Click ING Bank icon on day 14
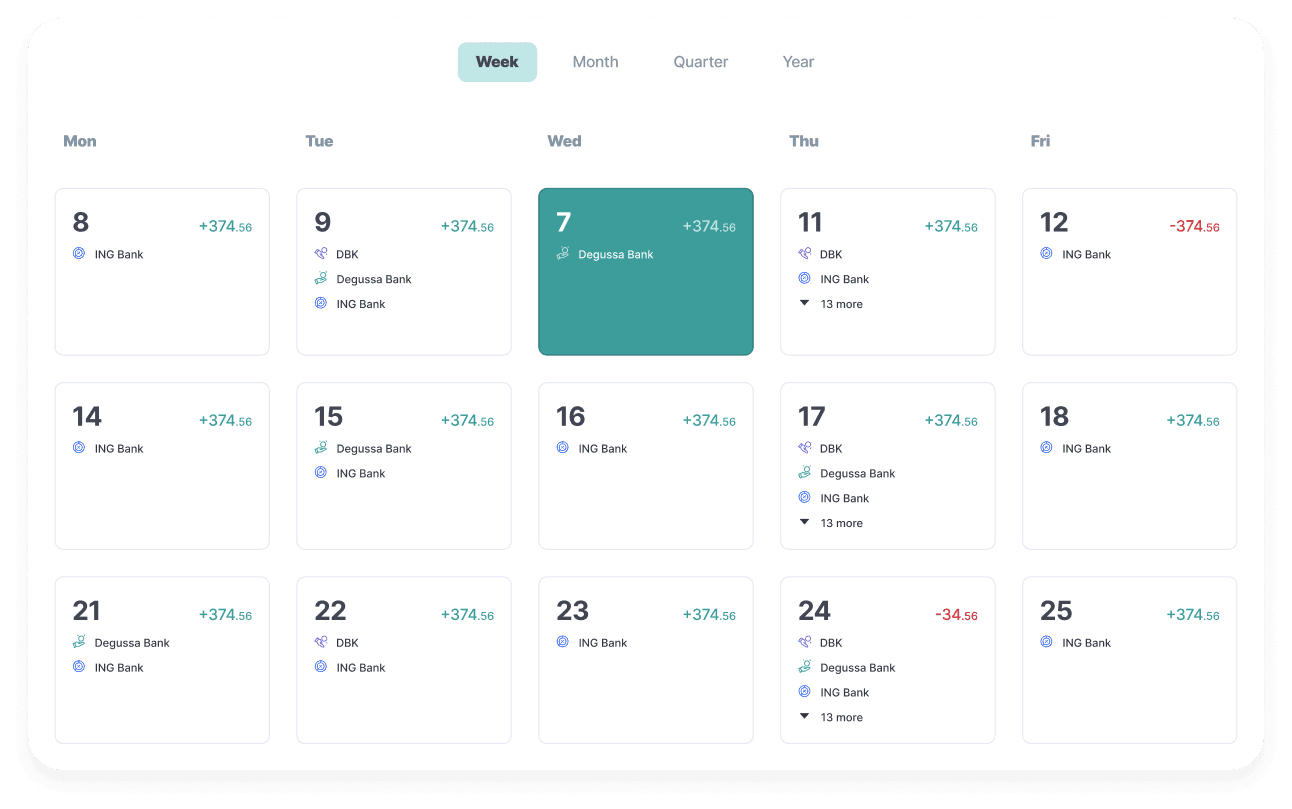The width and height of the screenshot is (1292, 809). click(x=79, y=448)
